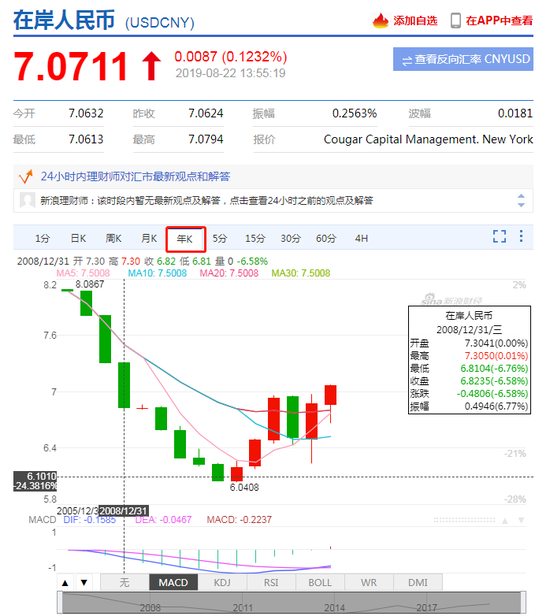Click the current price 7.0711

pyautogui.click(x=71, y=66)
